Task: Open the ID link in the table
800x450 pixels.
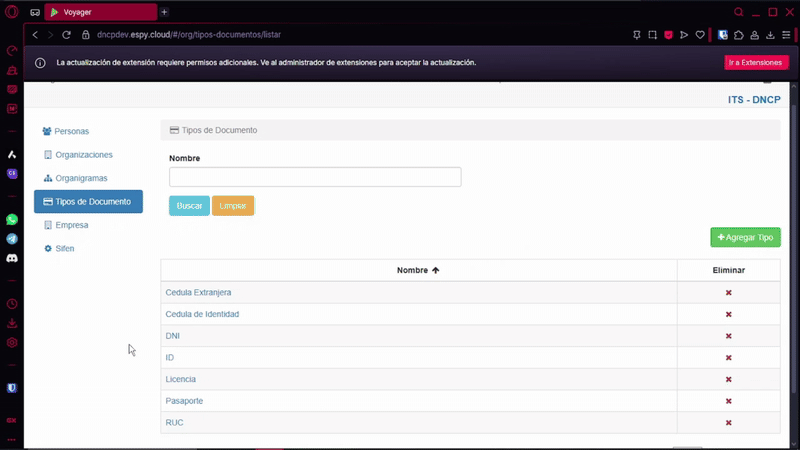Action: pos(169,358)
